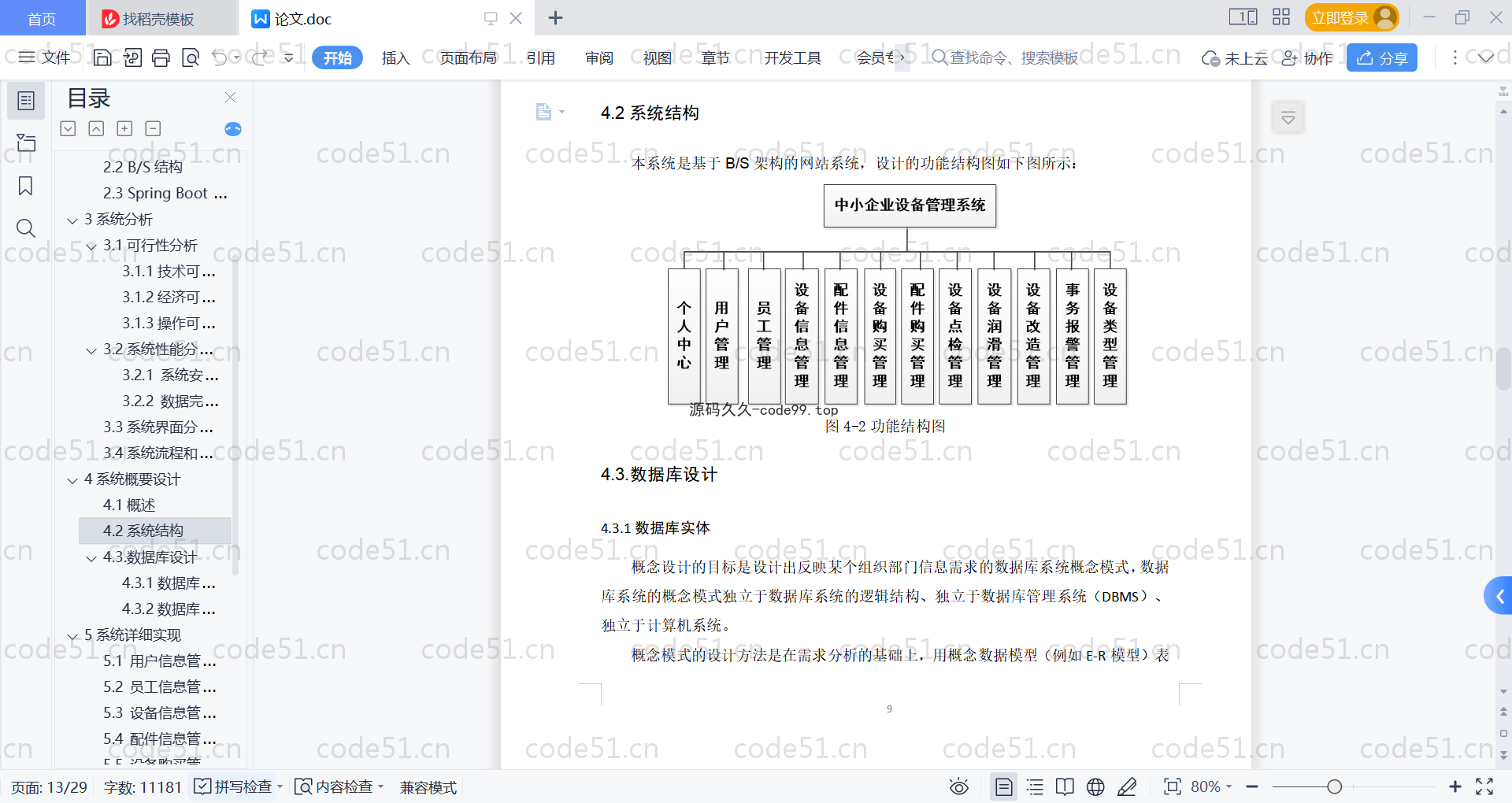1512x803 pixels.
Task: Open Print Preview icon
Action: (x=191, y=57)
